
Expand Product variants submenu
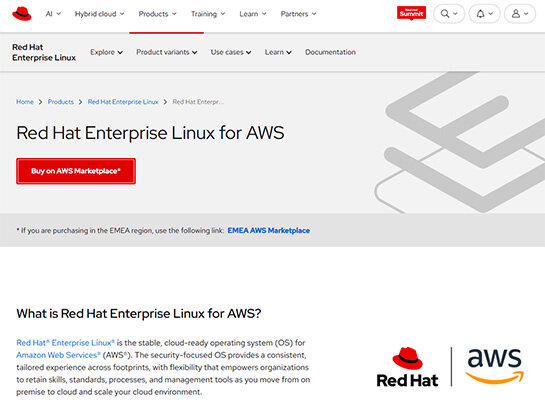coord(166,52)
